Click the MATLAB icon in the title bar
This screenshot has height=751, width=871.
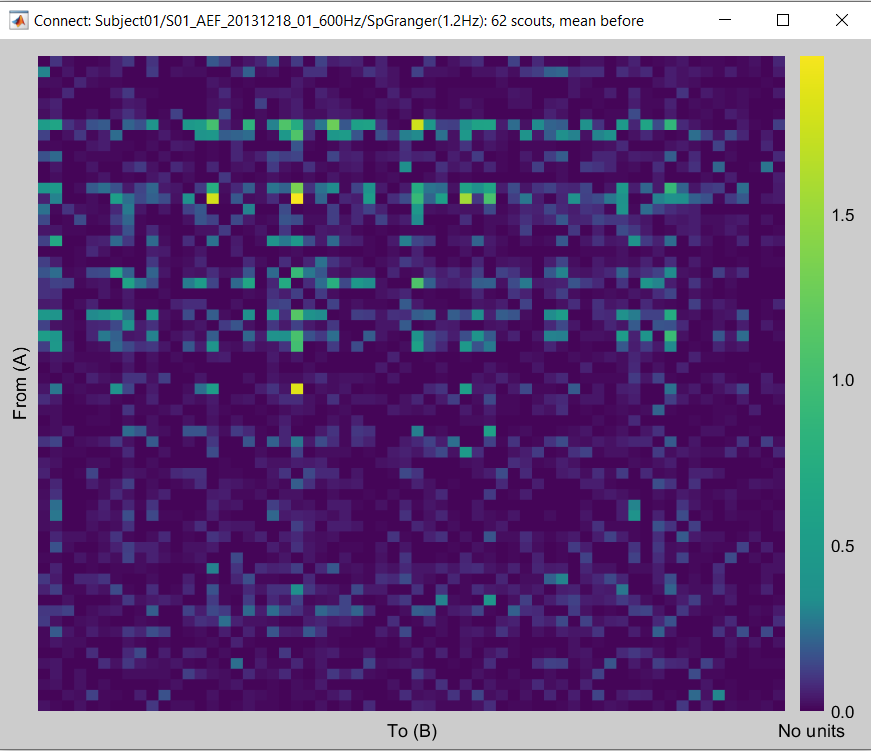tap(18, 20)
